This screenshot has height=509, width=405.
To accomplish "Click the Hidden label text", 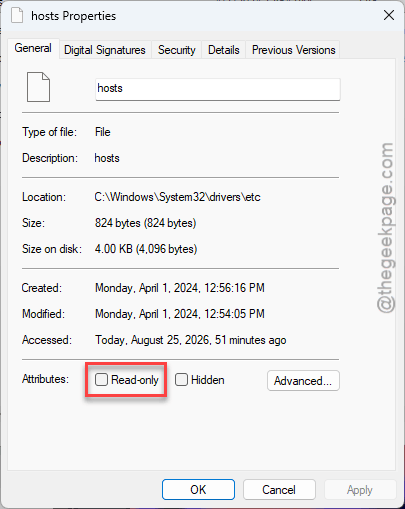I will 208,380.
